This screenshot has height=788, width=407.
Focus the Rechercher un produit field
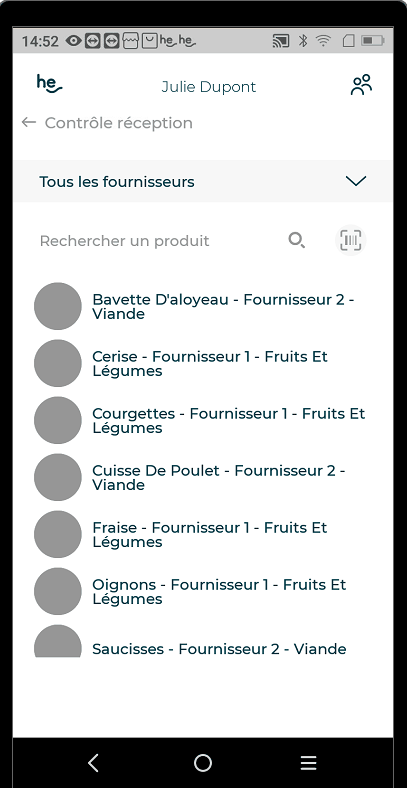[161, 241]
